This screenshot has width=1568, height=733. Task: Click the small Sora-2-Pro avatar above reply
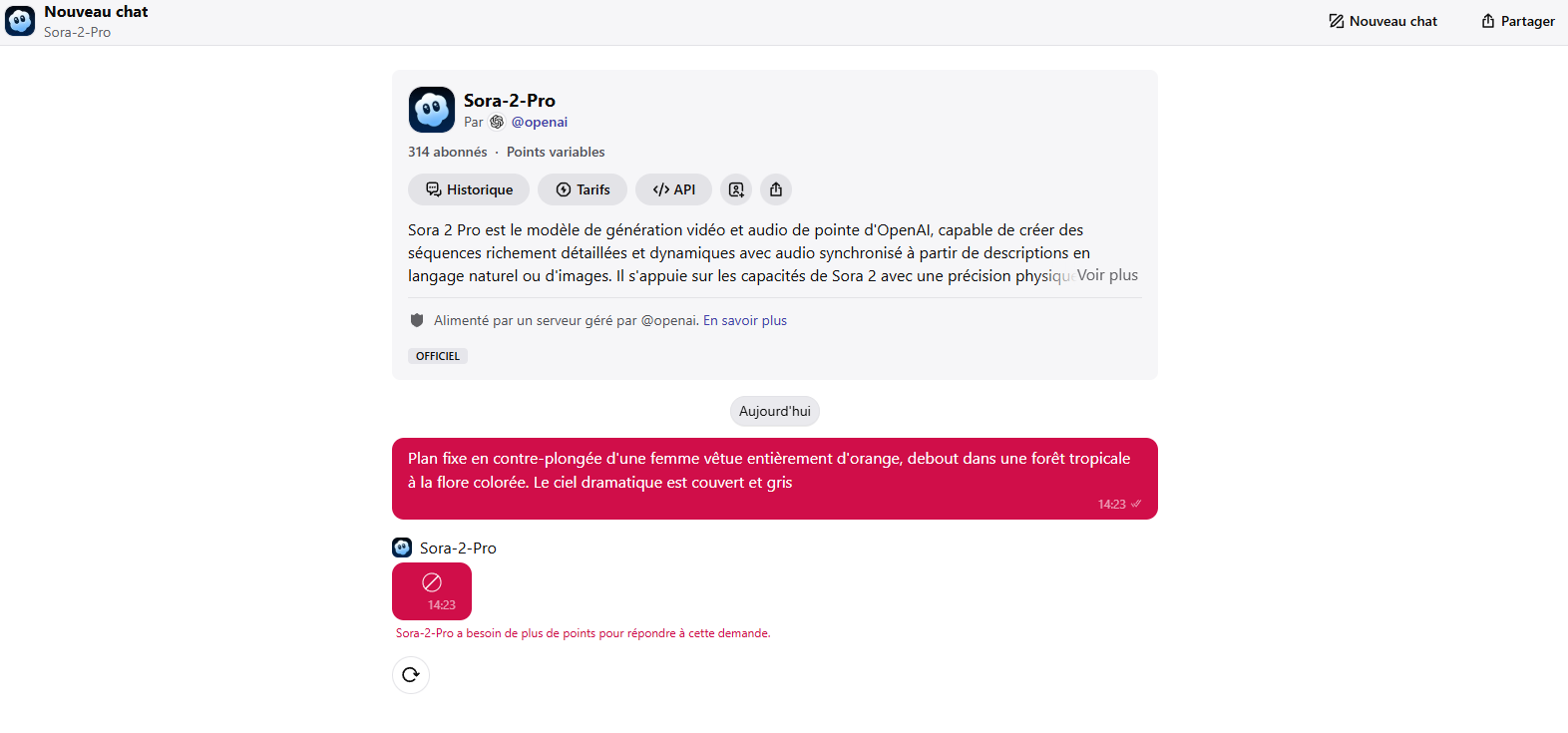(x=402, y=548)
